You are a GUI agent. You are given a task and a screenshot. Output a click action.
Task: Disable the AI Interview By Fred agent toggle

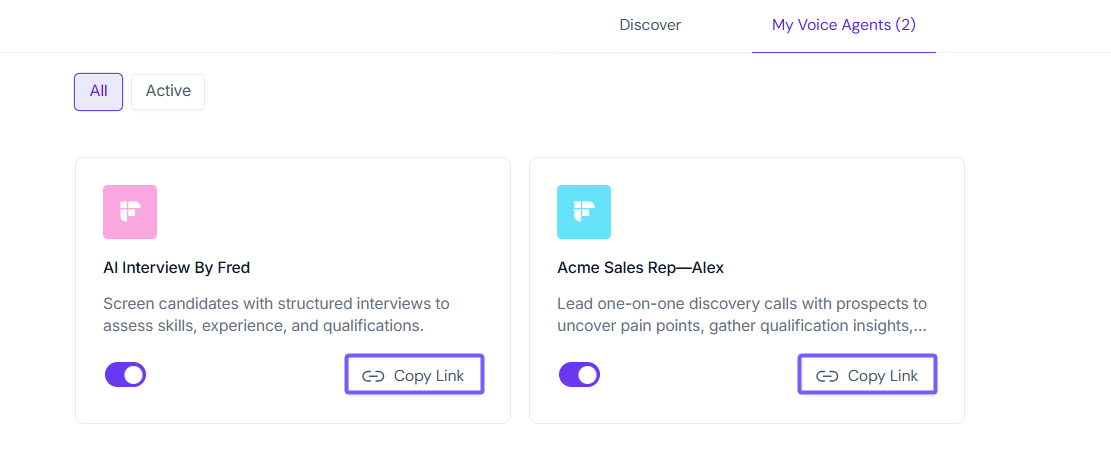point(126,375)
